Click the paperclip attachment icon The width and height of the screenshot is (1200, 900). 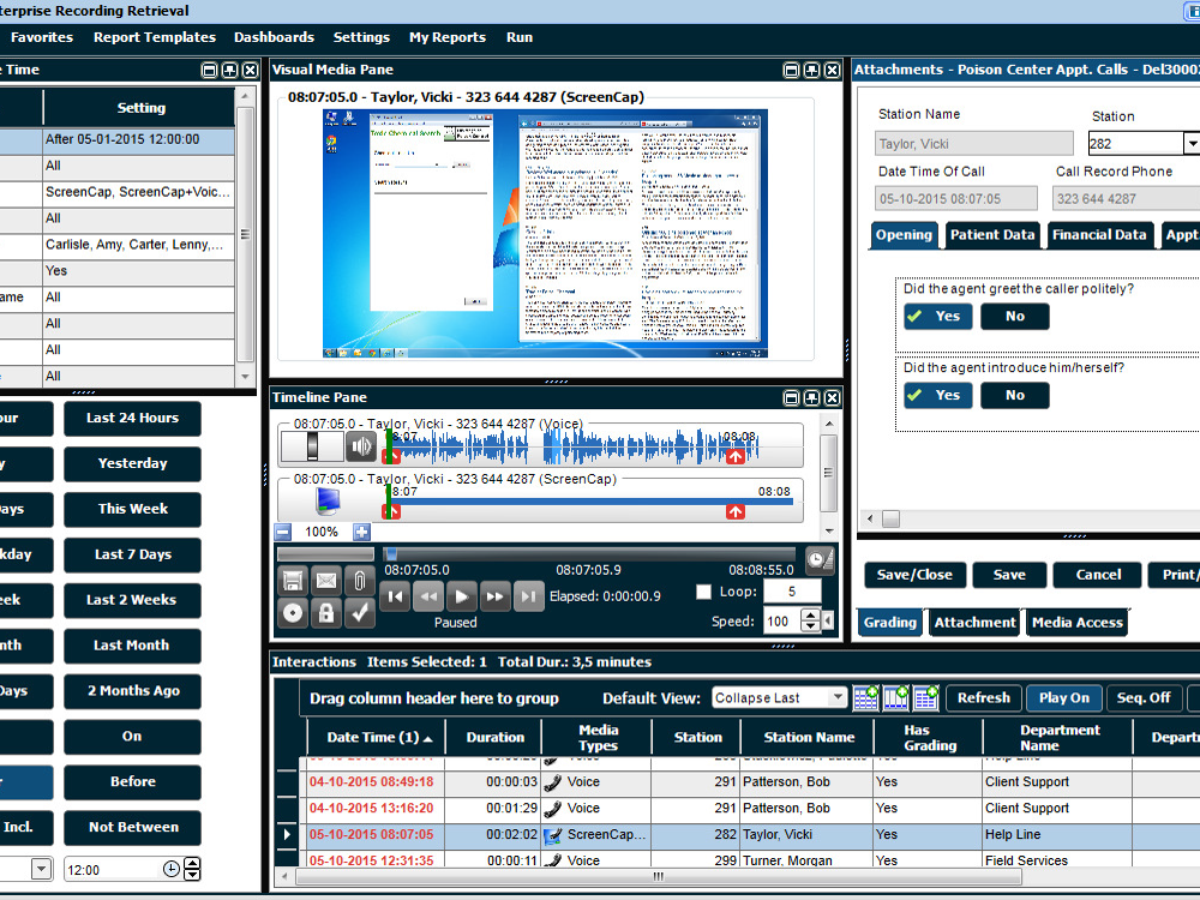pyautogui.click(x=359, y=581)
